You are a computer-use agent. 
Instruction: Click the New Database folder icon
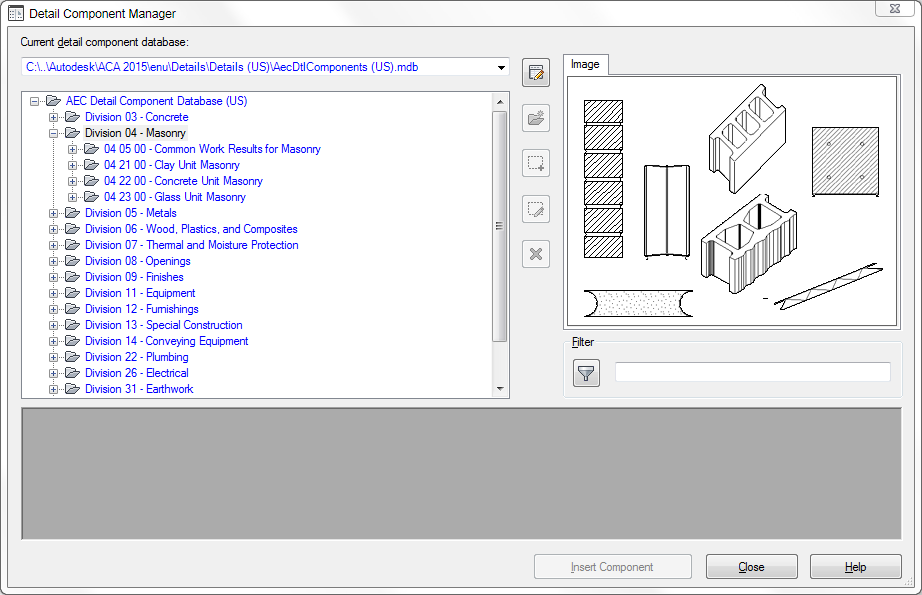click(535, 118)
